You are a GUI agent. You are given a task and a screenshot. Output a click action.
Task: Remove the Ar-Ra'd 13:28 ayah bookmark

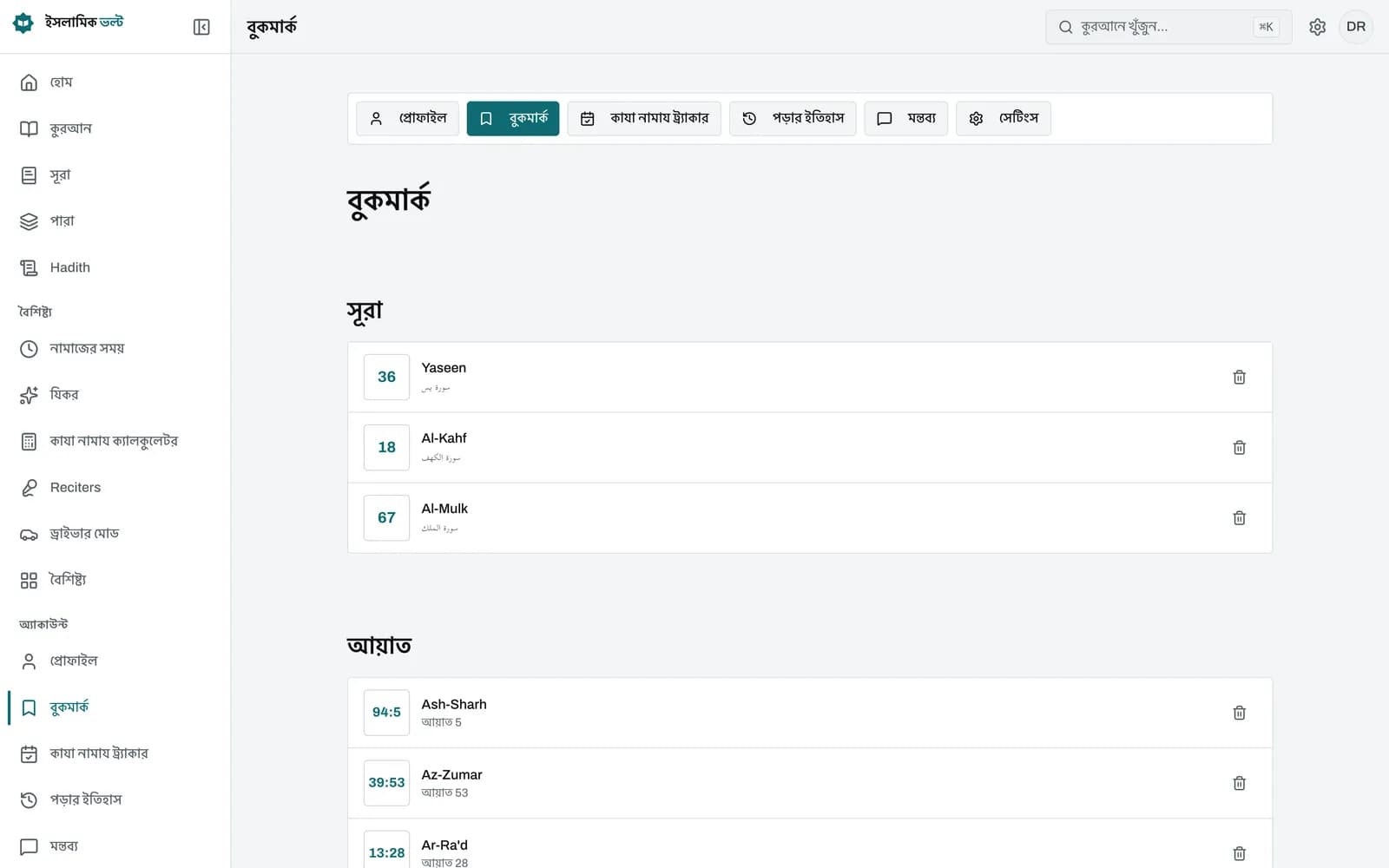point(1239,853)
